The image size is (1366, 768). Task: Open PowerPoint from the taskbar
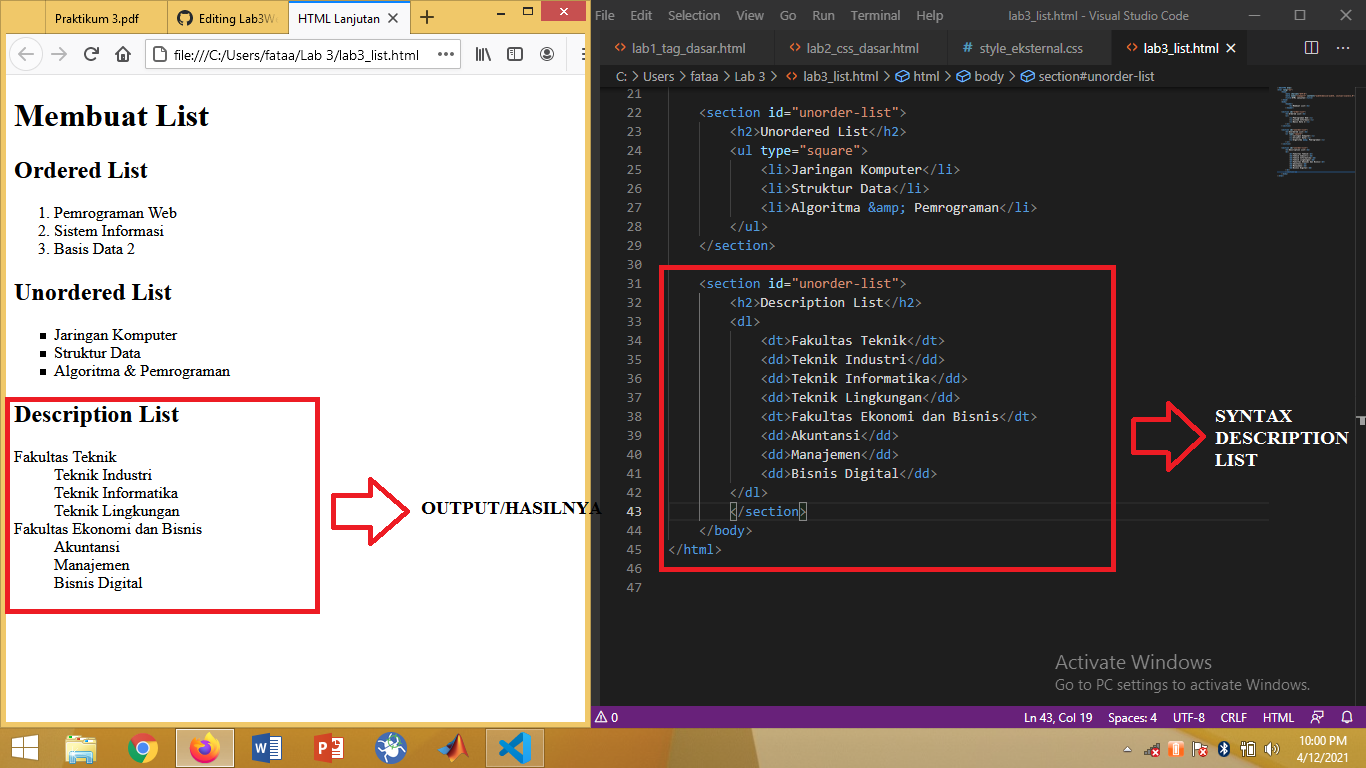point(329,747)
